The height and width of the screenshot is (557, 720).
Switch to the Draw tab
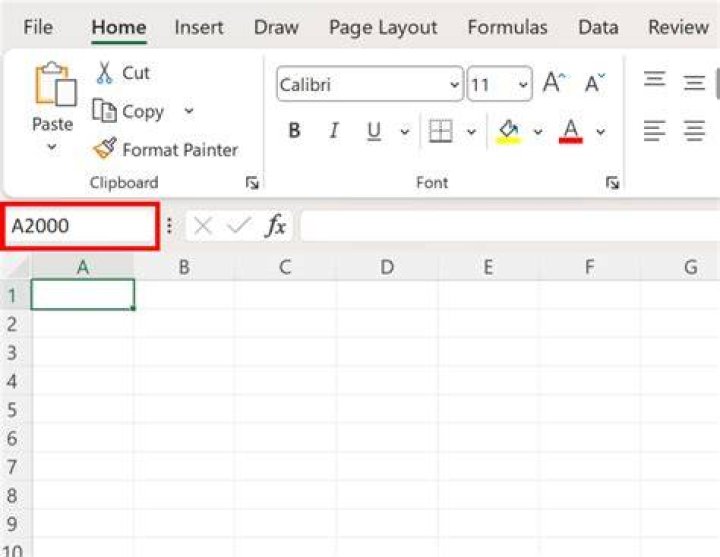point(276,27)
